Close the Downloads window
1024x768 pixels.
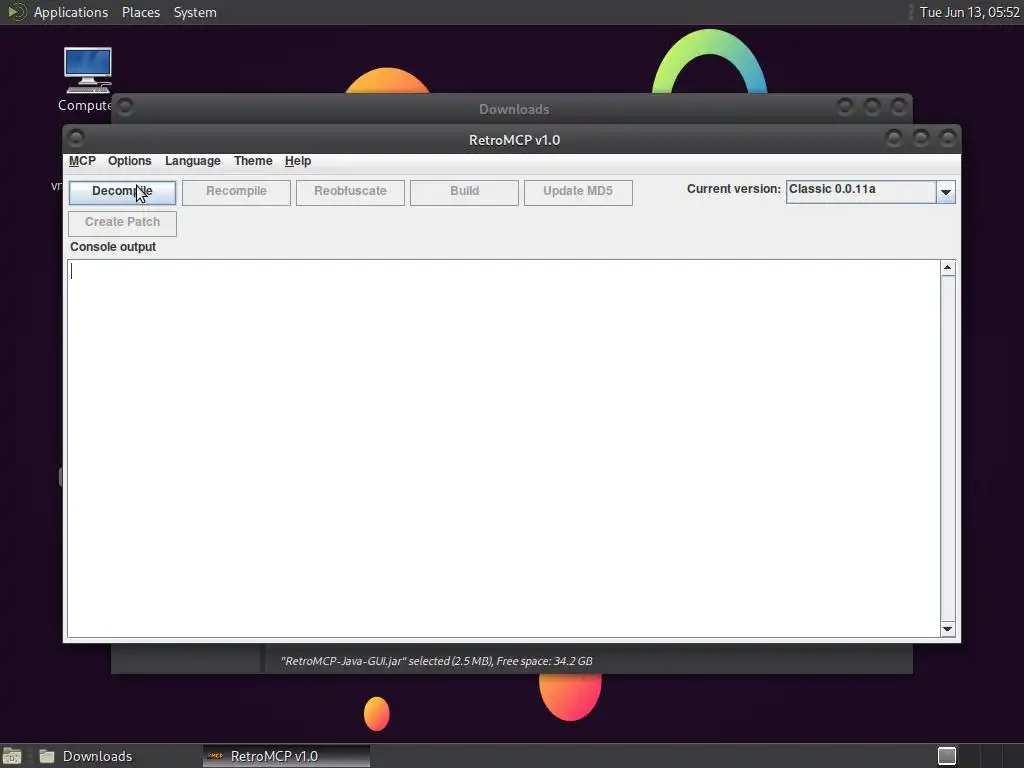tap(899, 106)
